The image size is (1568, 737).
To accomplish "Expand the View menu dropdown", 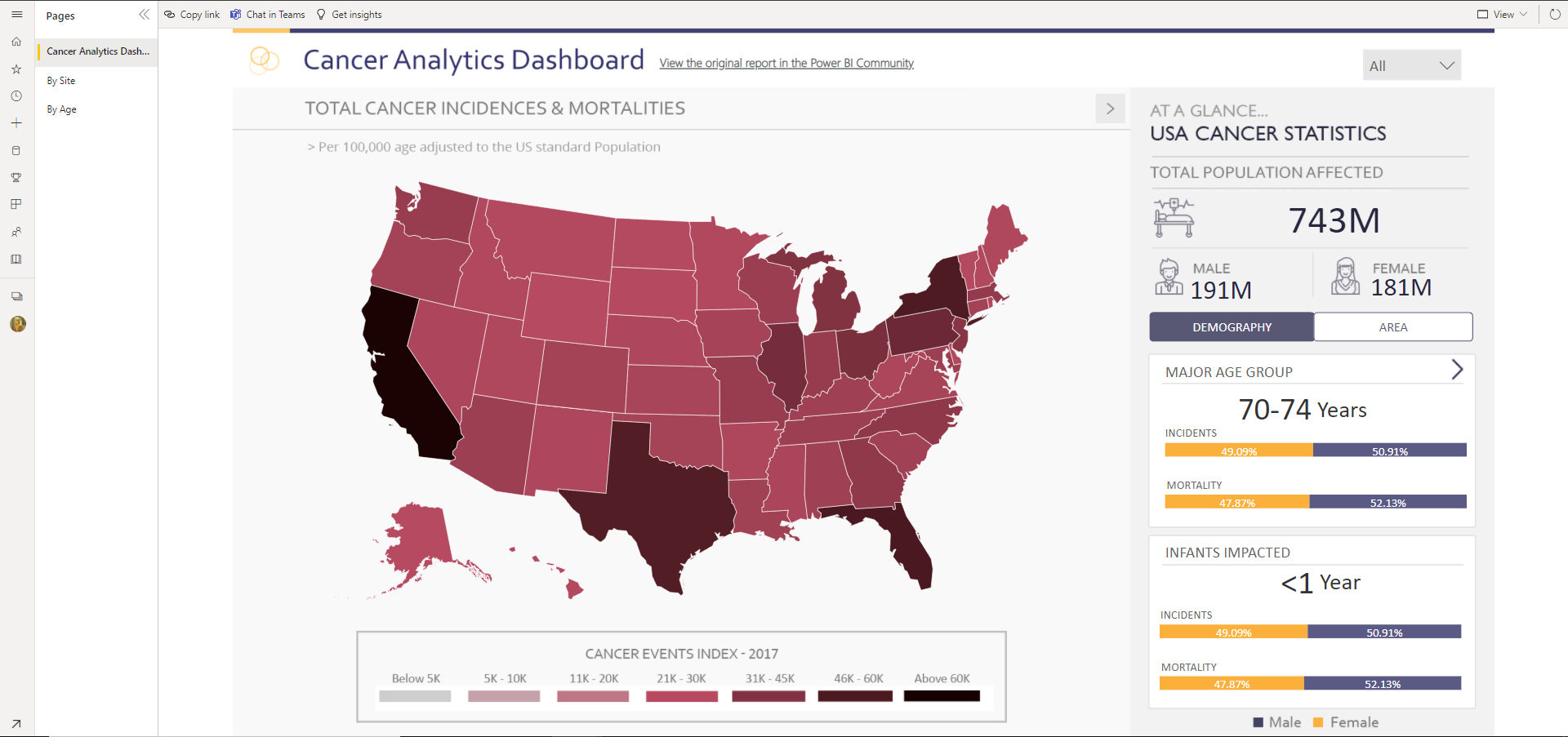I will click(1501, 14).
